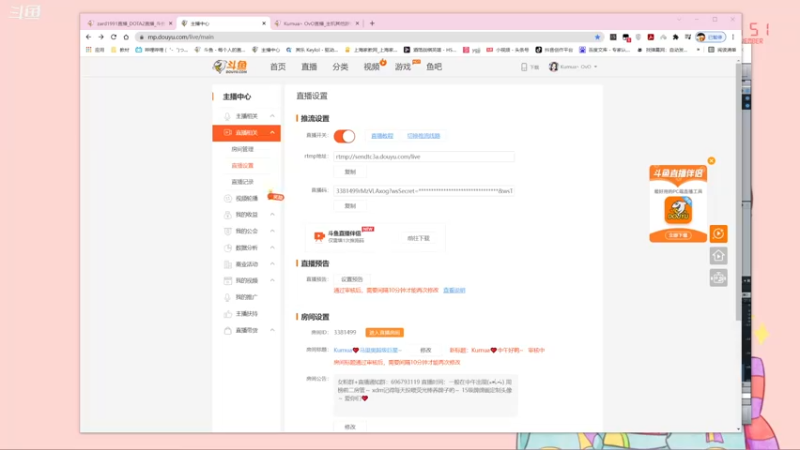Image resolution: width=800 pixels, height=450 pixels.
Task: Select 房间管理 in sidebar submenu
Action: (242, 149)
